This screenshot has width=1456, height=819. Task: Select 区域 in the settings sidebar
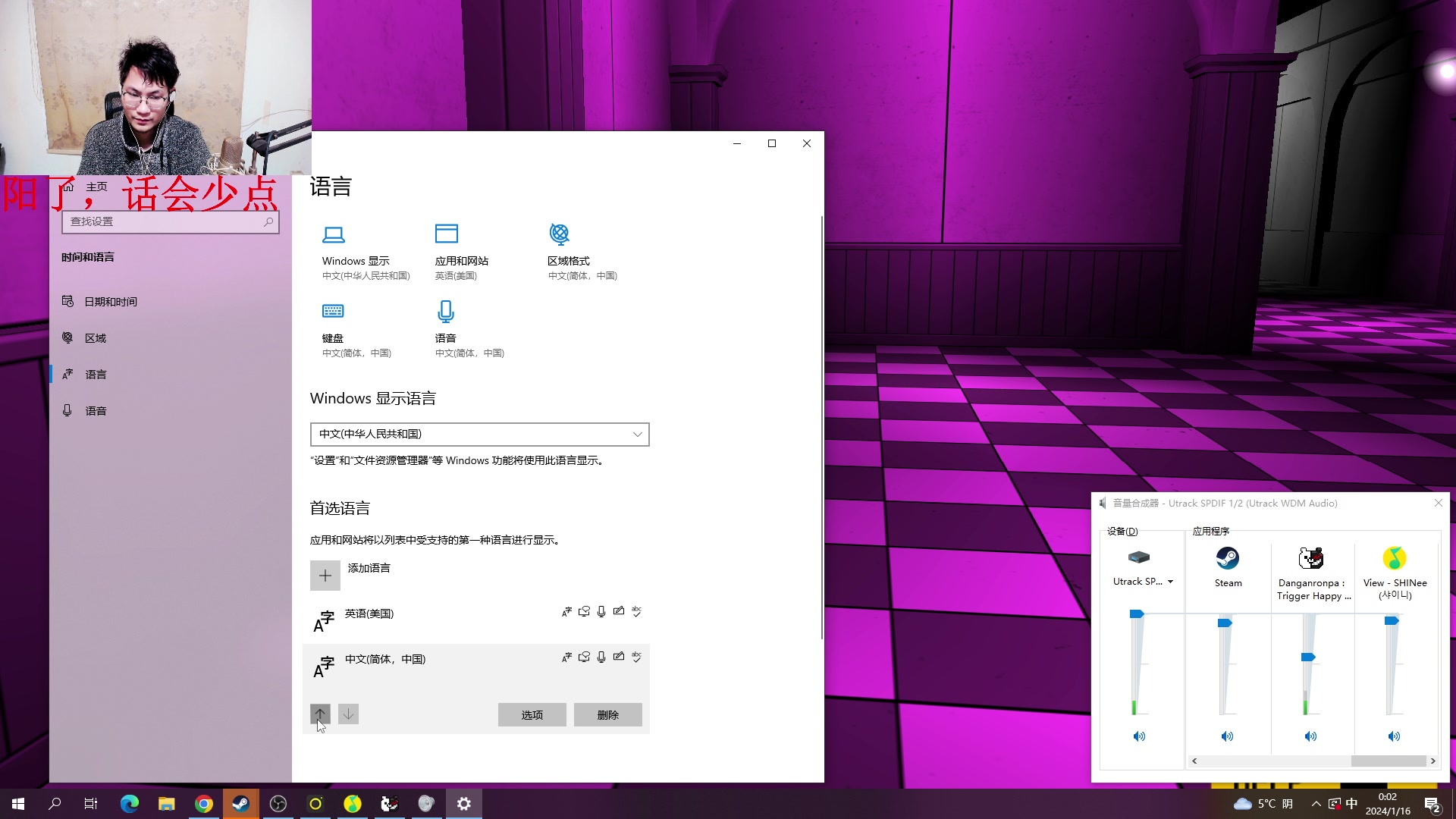point(96,337)
